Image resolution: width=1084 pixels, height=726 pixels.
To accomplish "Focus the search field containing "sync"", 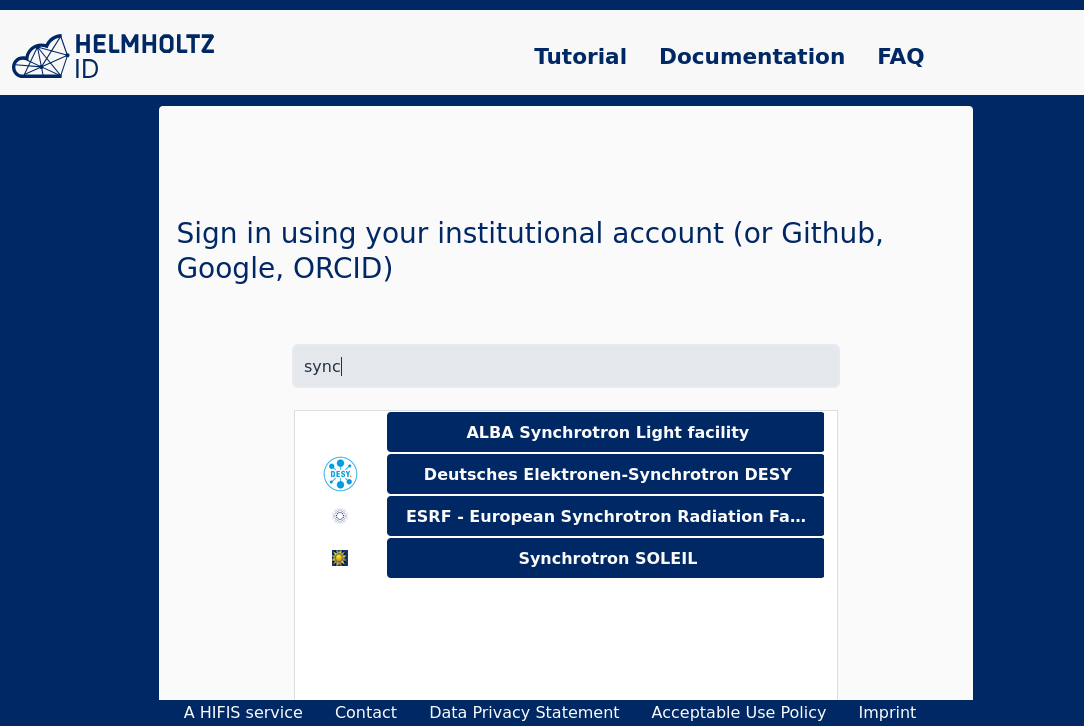I will [565, 366].
